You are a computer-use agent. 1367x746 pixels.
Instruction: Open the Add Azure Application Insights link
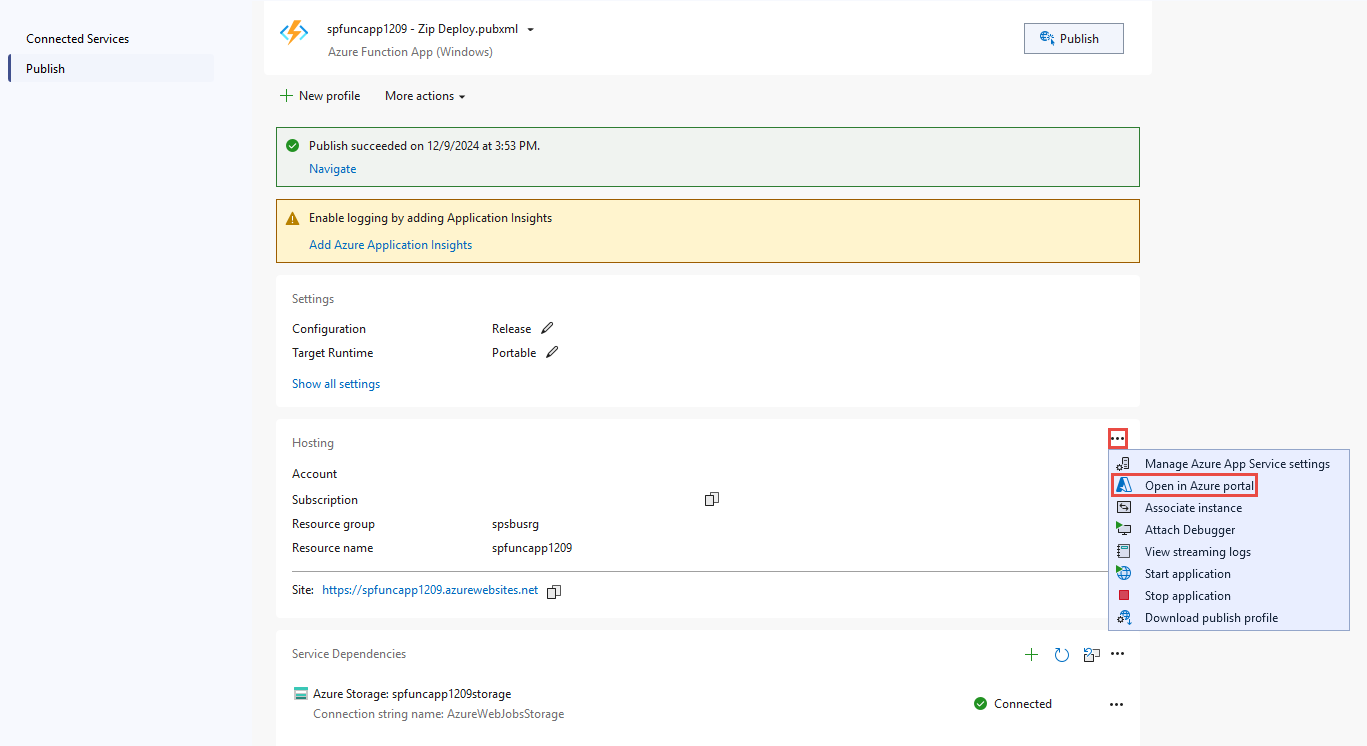coord(390,244)
